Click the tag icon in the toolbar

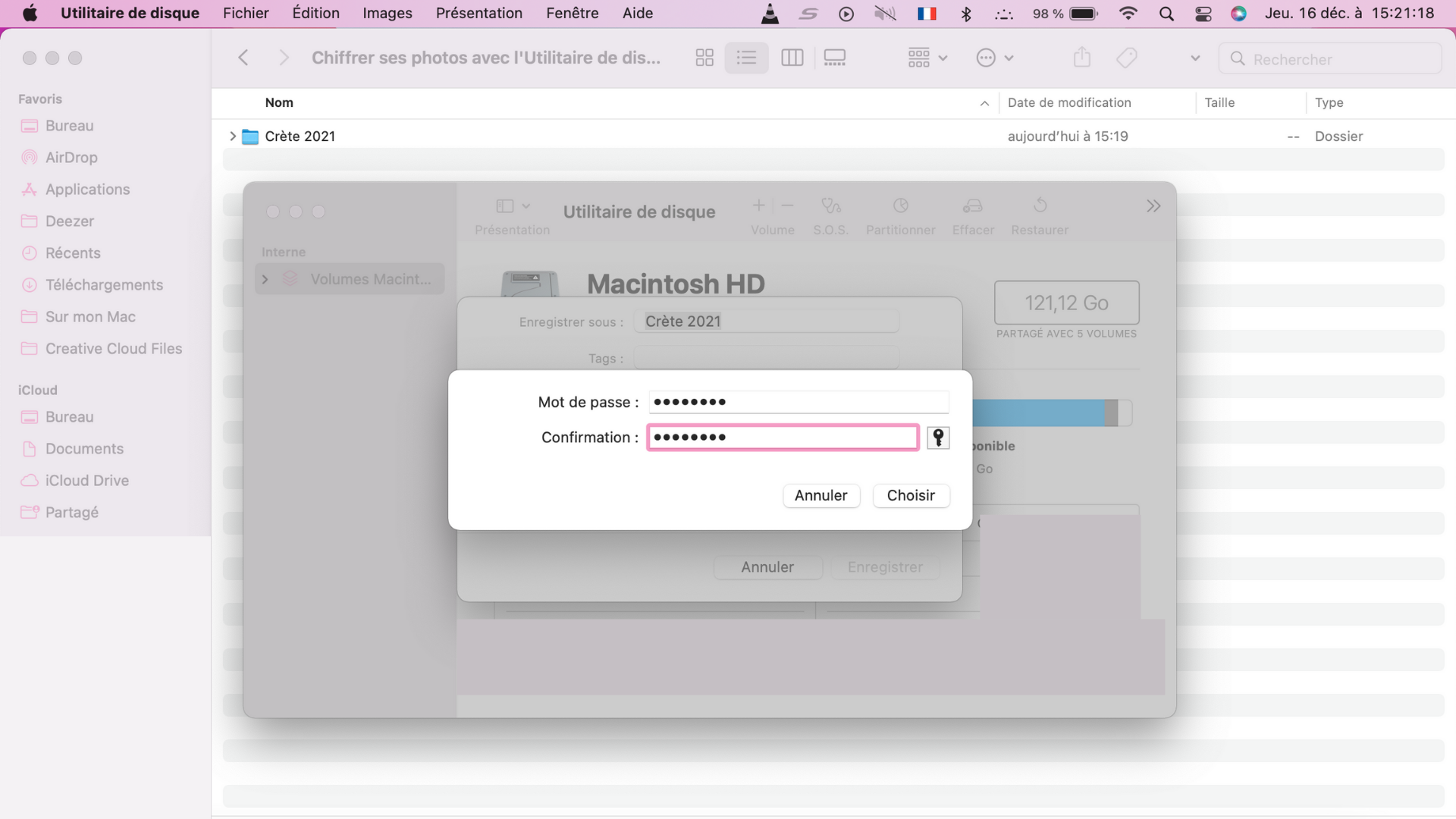tap(1127, 58)
